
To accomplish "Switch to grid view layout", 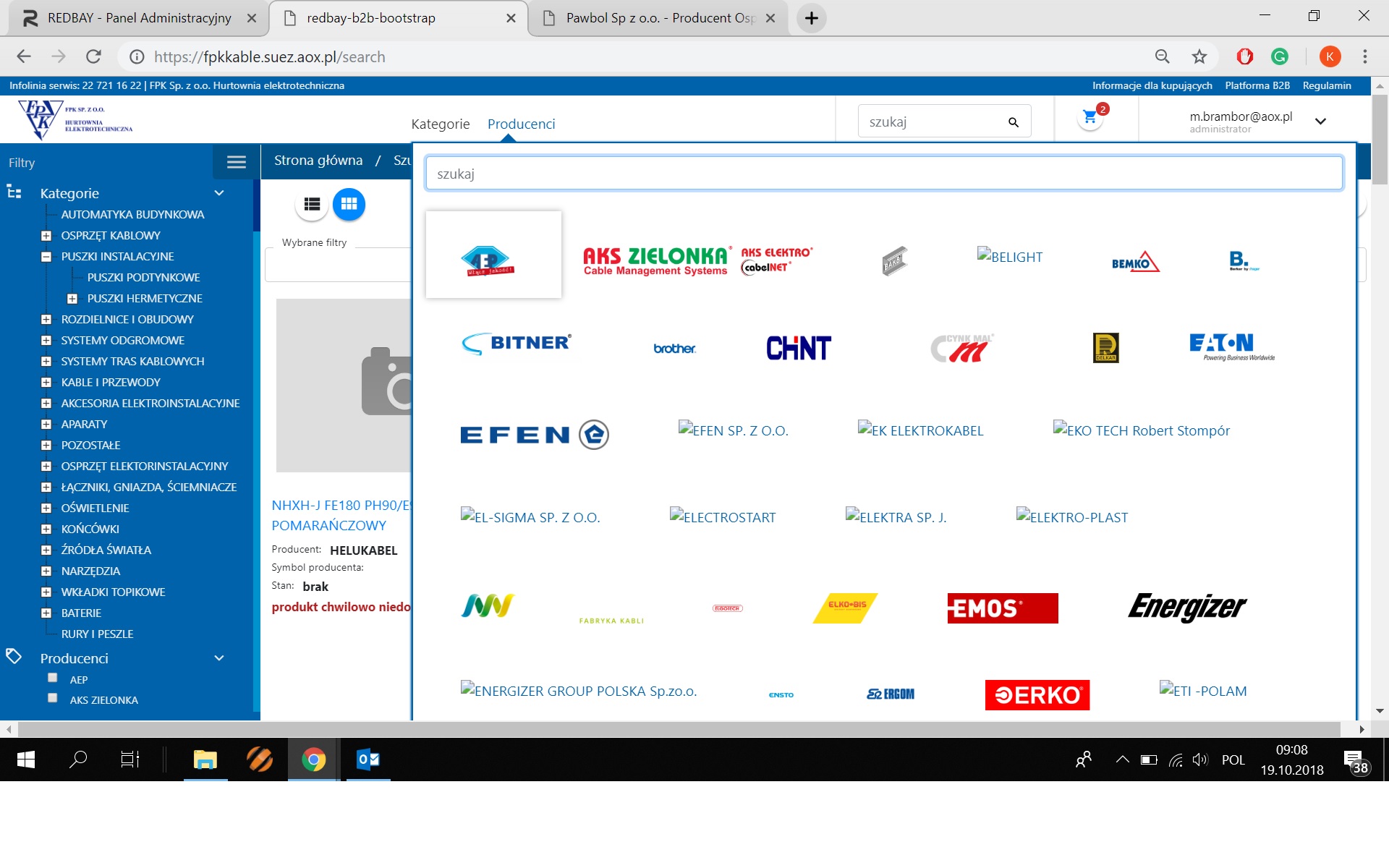I will tap(349, 205).
